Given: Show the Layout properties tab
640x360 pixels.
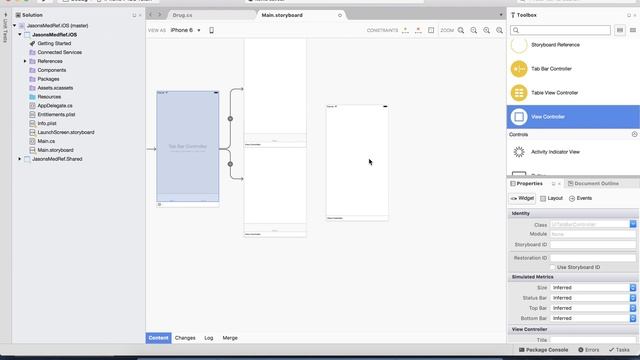Looking at the screenshot, I should [551, 198].
